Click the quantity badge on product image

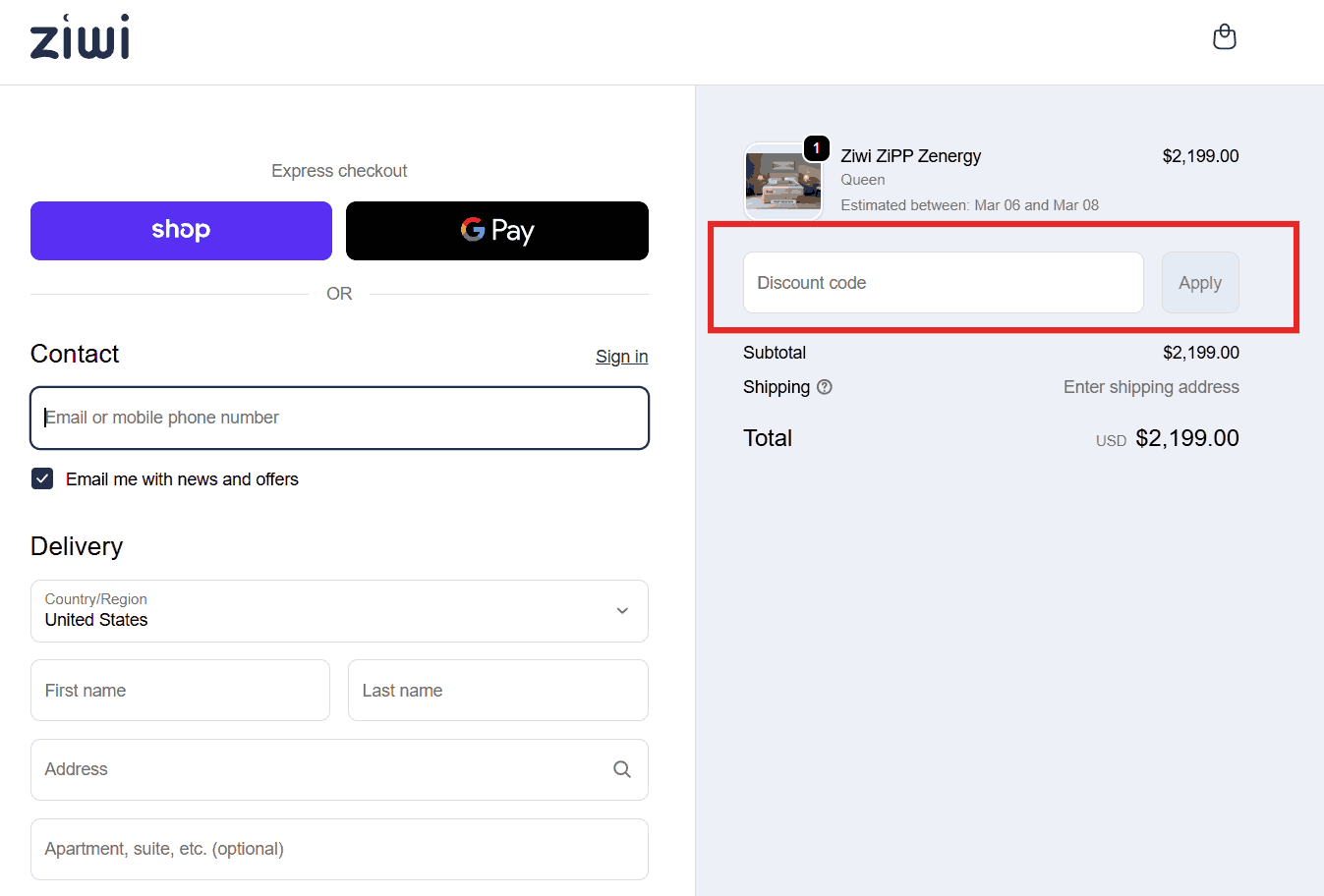[816, 148]
